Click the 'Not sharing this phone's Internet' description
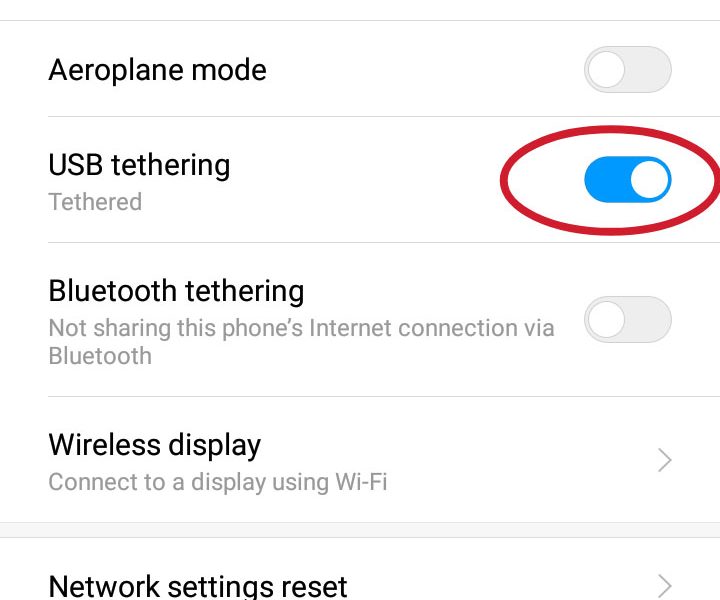 301,342
